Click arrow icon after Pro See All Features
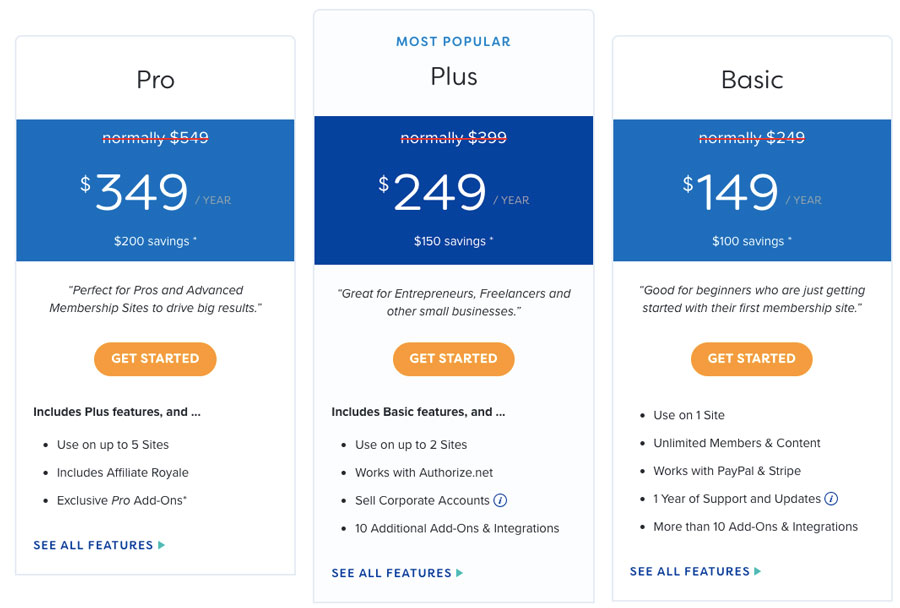 point(162,546)
